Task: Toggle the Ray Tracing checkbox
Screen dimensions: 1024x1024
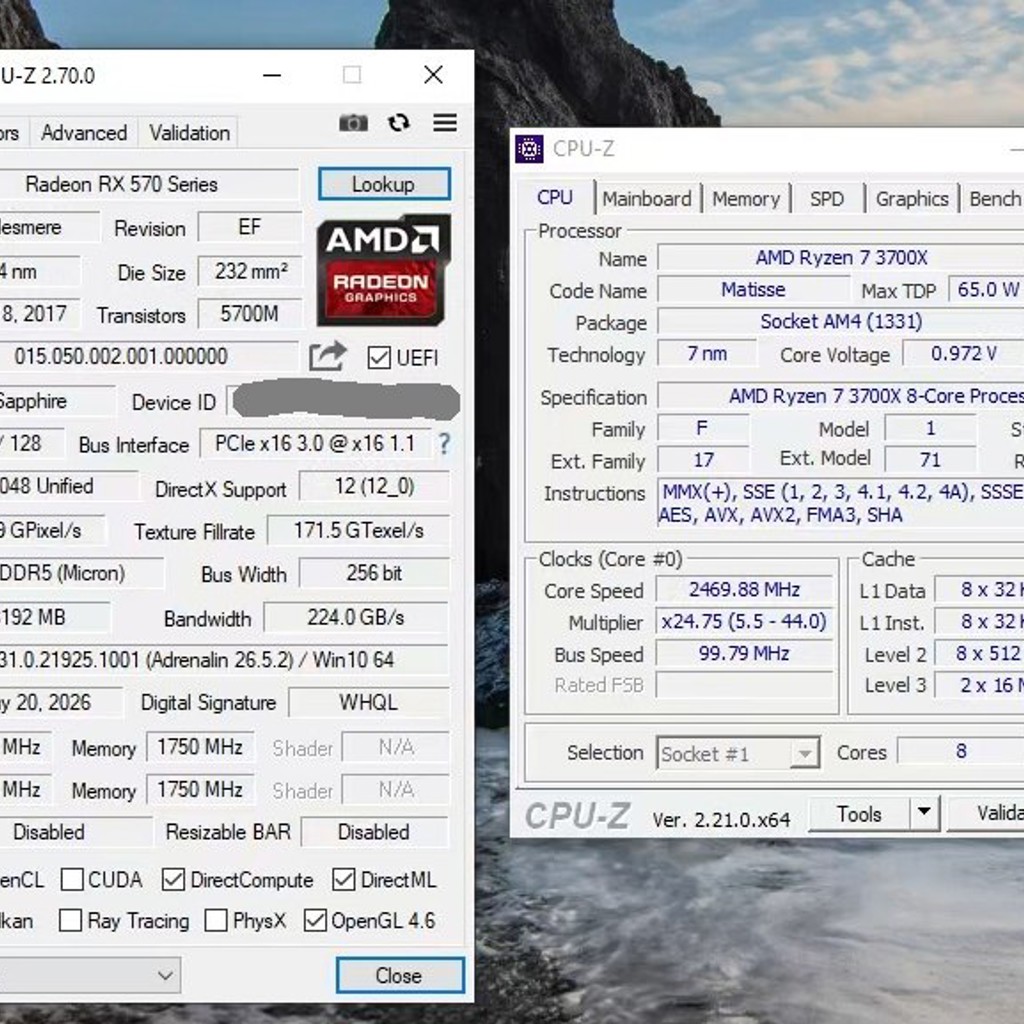Action: [71, 921]
